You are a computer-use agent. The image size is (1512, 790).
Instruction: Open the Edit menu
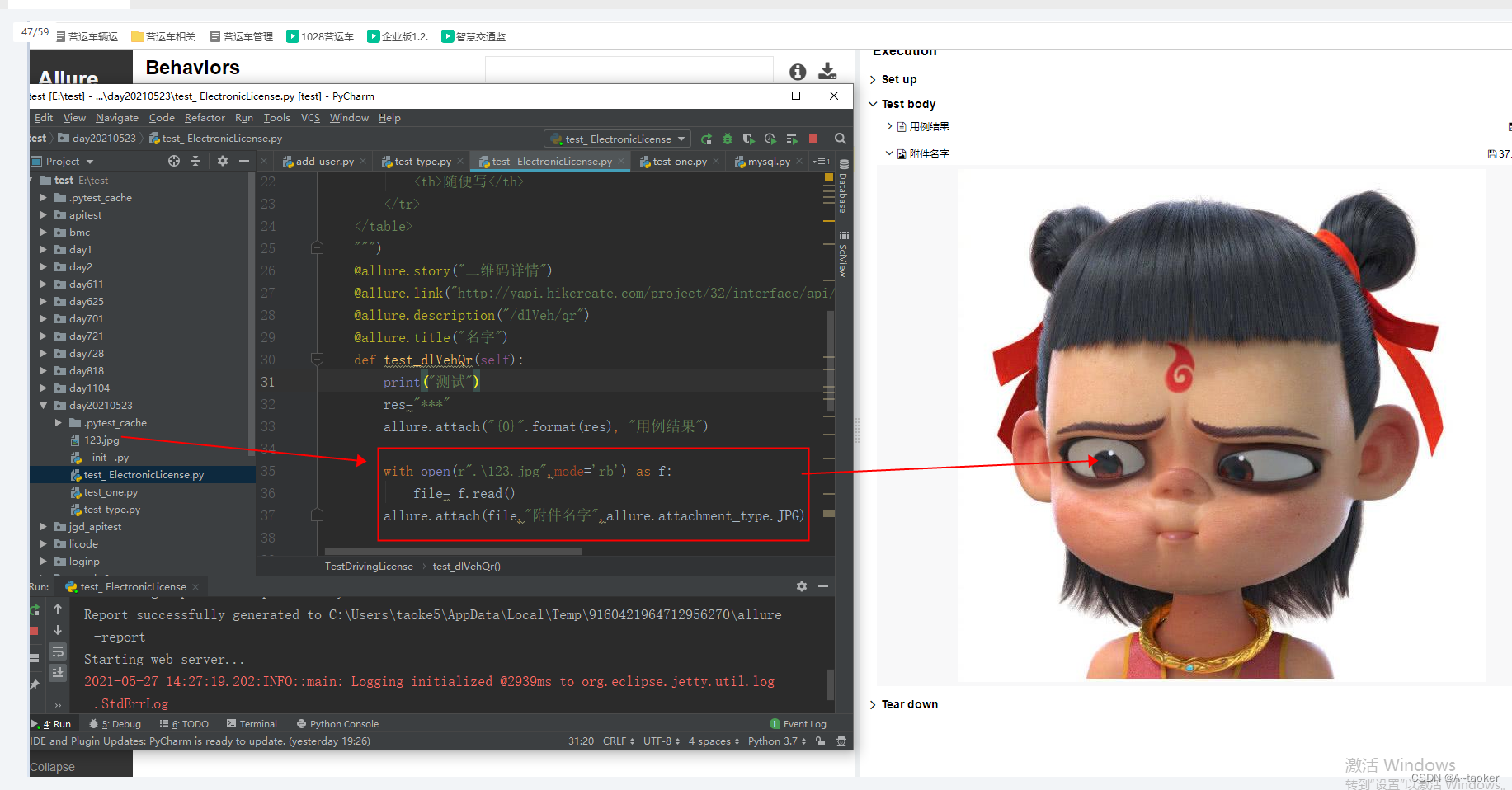pyautogui.click(x=44, y=118)
